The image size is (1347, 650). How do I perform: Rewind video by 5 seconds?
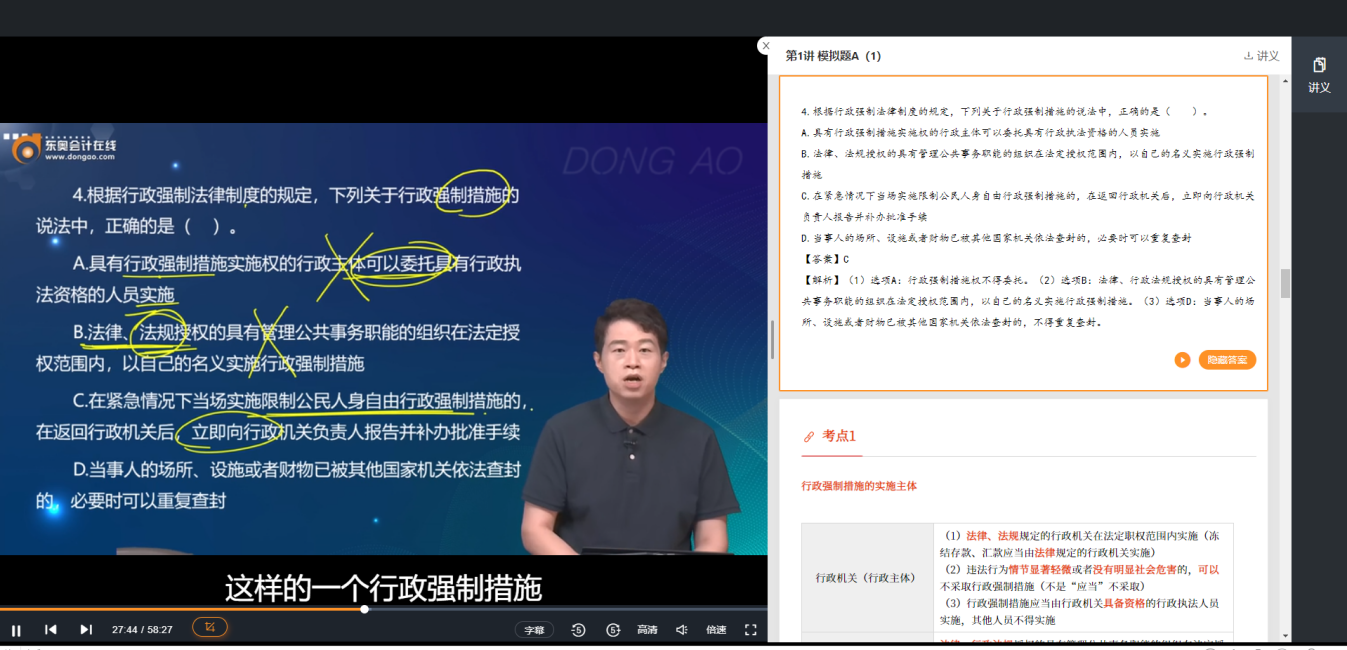pyautogui.click(x=578, y=630)
